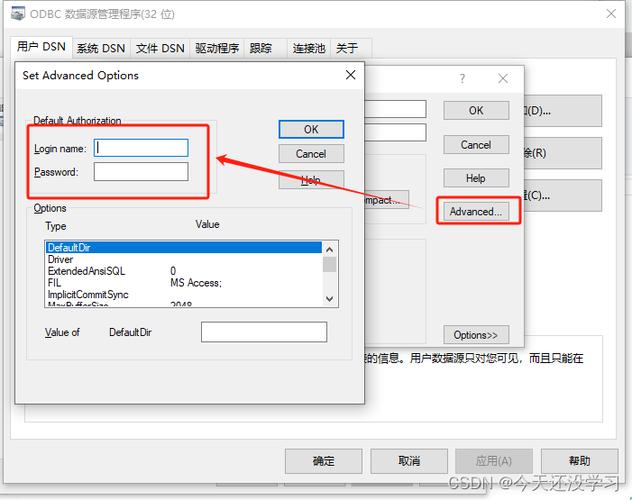Open the 连接池 tab
The image size is (632, 500).
(x=309, y=48)
